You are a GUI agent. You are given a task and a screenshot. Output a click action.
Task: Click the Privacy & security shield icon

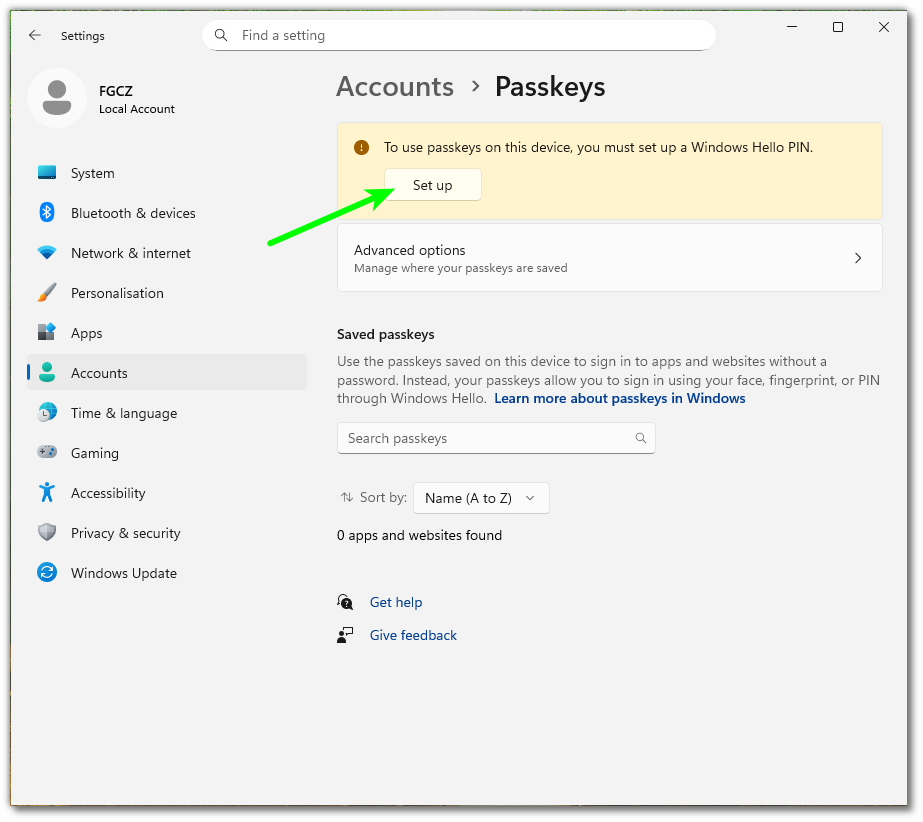coord(47,533)
